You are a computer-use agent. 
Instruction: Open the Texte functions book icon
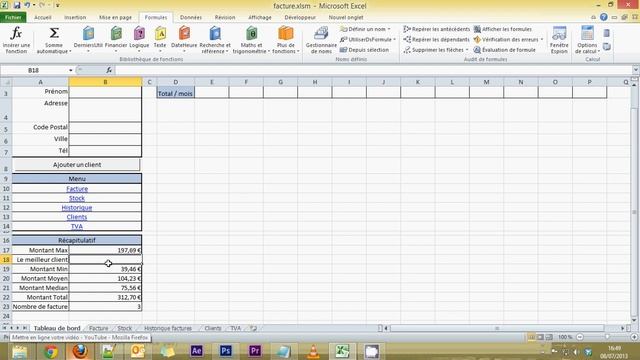pos(160,33)
